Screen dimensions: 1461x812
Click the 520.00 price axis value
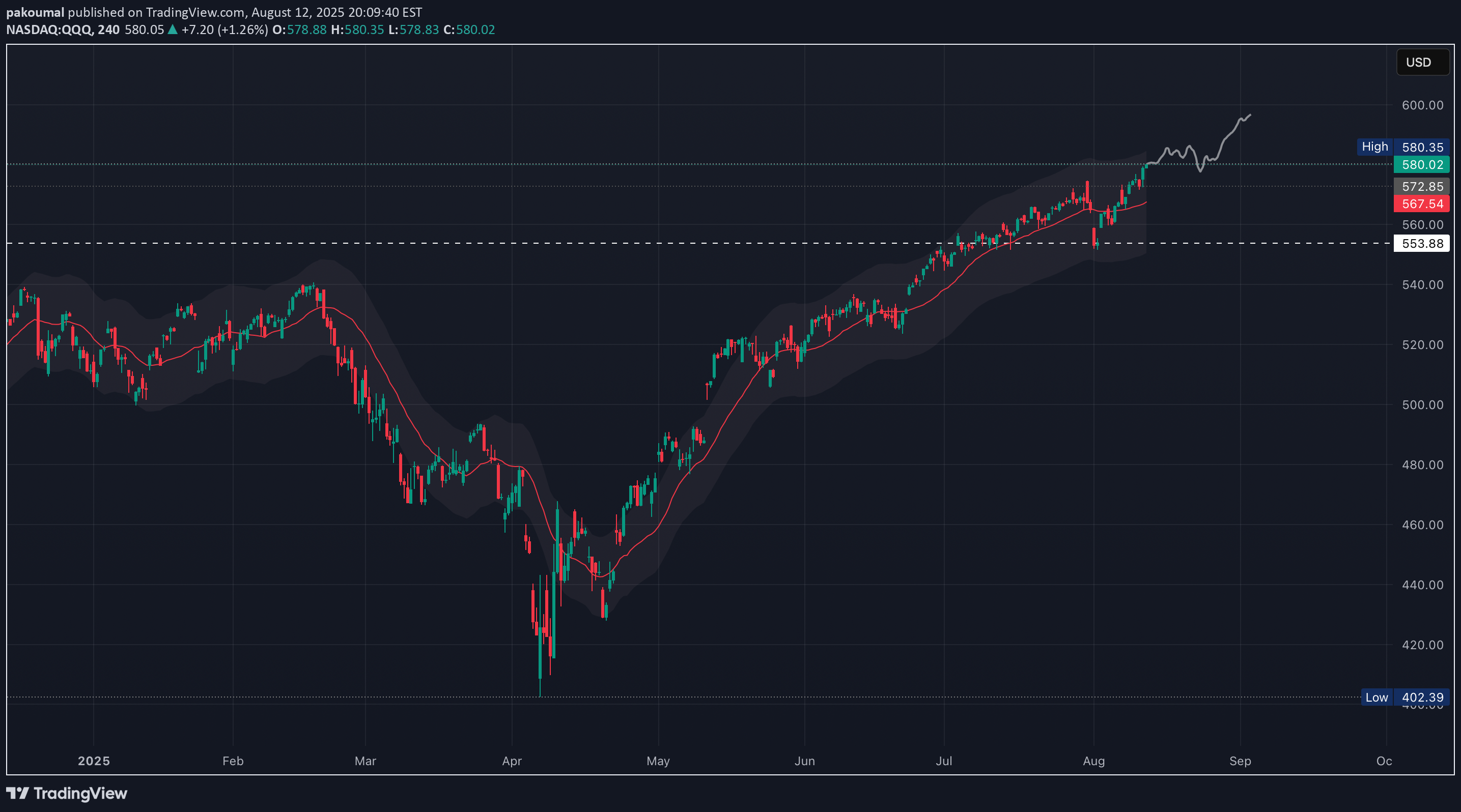pos(1422,344)
